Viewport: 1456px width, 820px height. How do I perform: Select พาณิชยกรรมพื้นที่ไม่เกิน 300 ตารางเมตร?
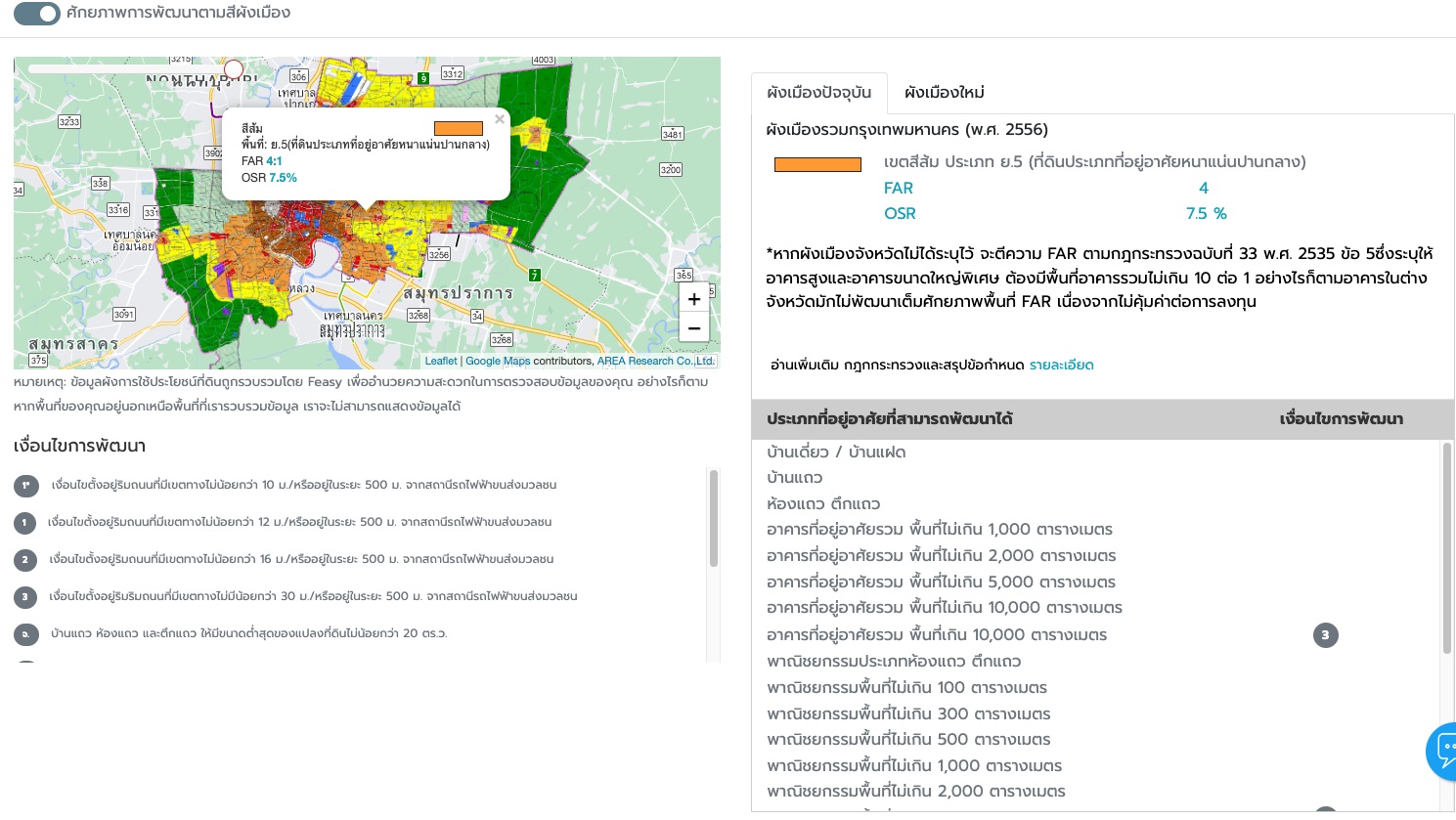coord(1095,714)
